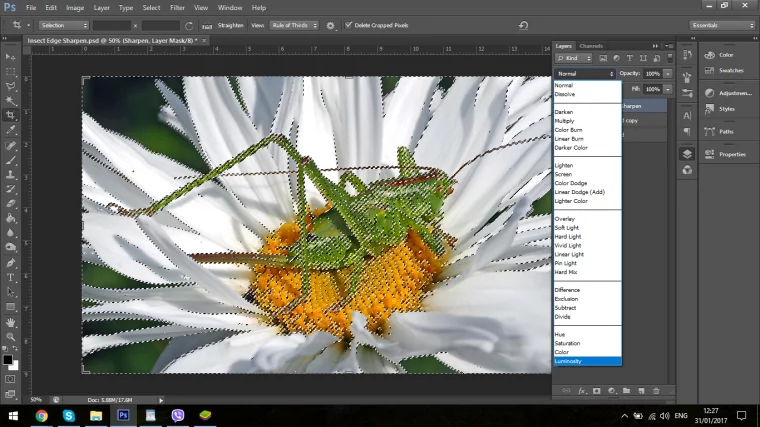Image resolution: width=760 pixels, height=427 pixels.
Task: Toggle type layer filter
Action: pyautogui.click(x=630, y=58)
